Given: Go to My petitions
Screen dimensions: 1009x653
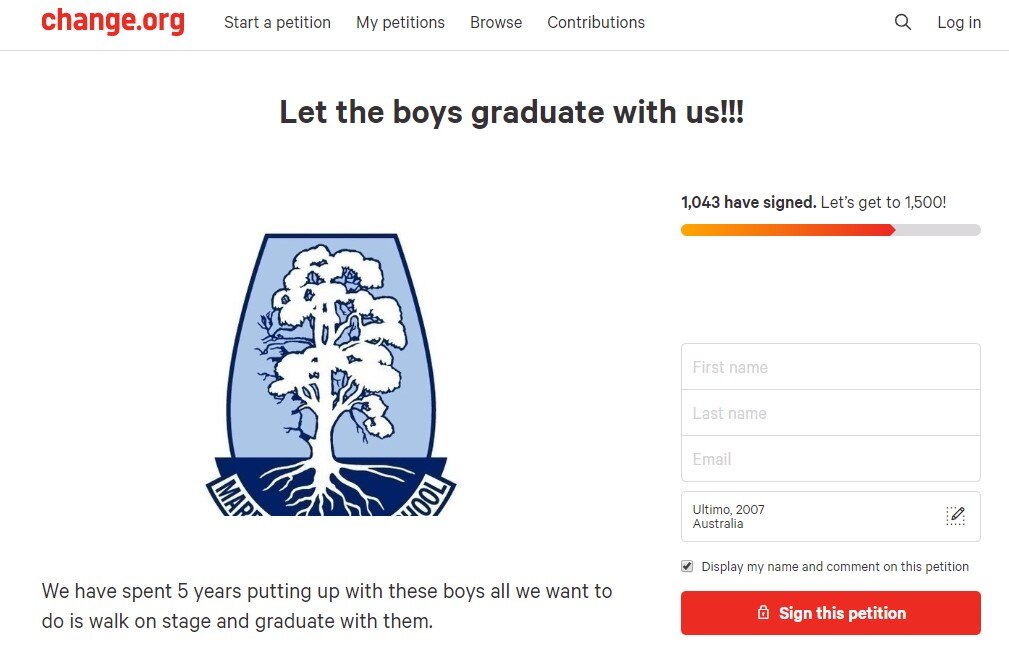Looking at the screenshot, I should point(400,22).
